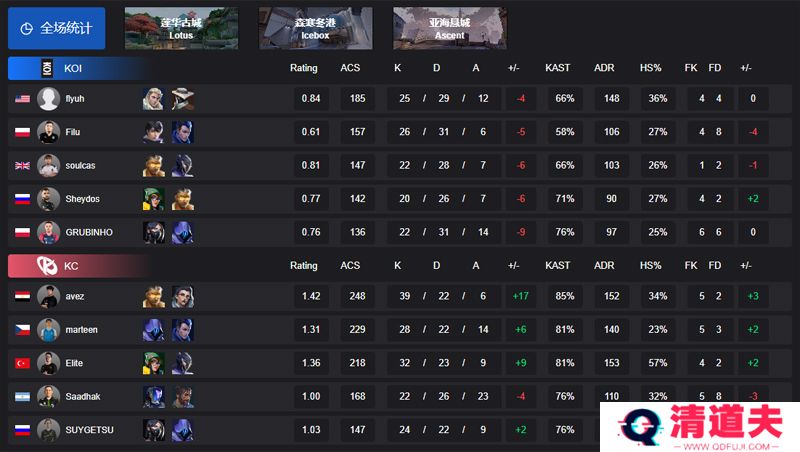The width and height of the screenshot is (800, 452).
Task: Sort KOI table by Rating header
Action: click(x=304, y=68)
